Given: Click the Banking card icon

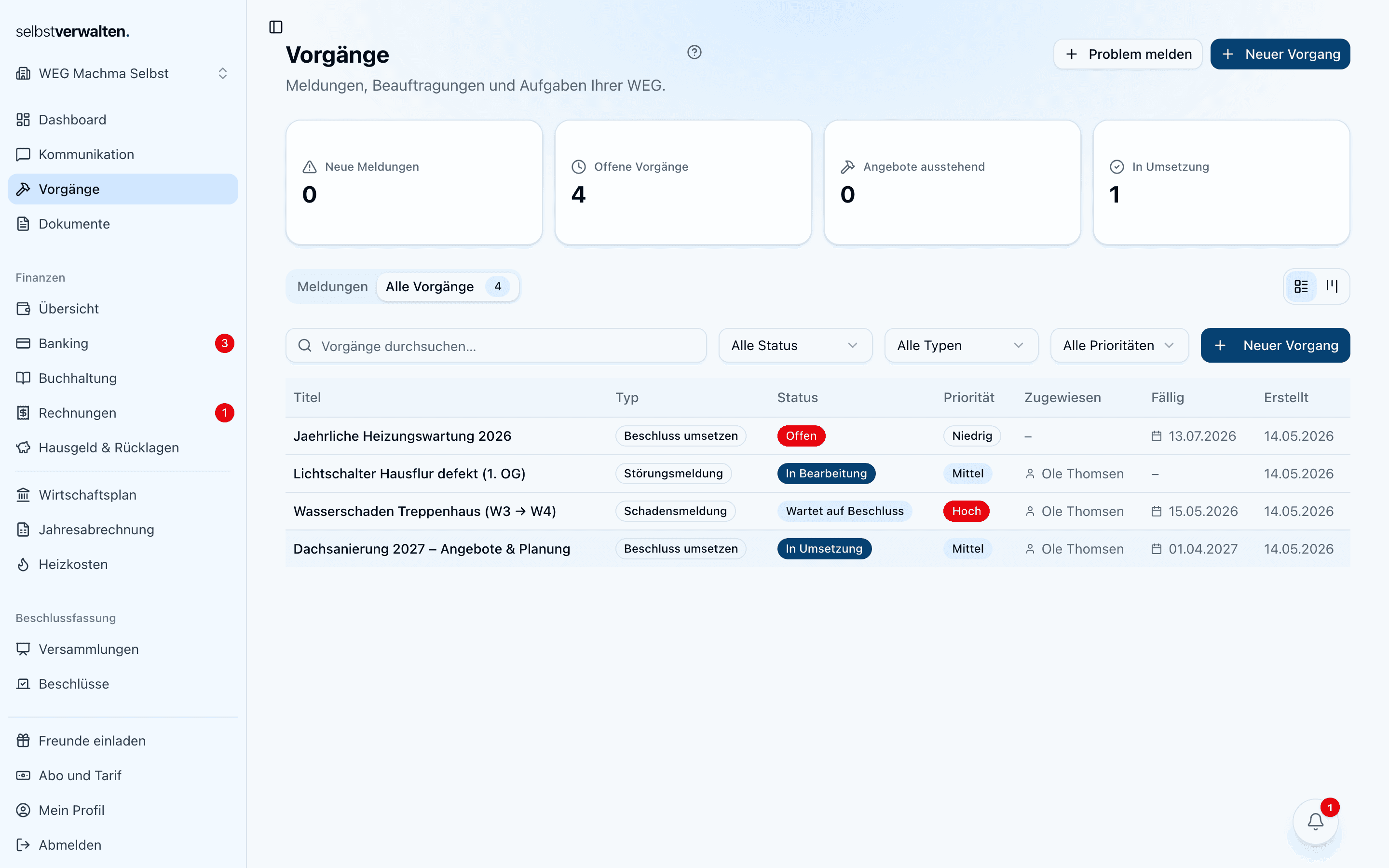Looking at the screenshot, I should 23,343.
